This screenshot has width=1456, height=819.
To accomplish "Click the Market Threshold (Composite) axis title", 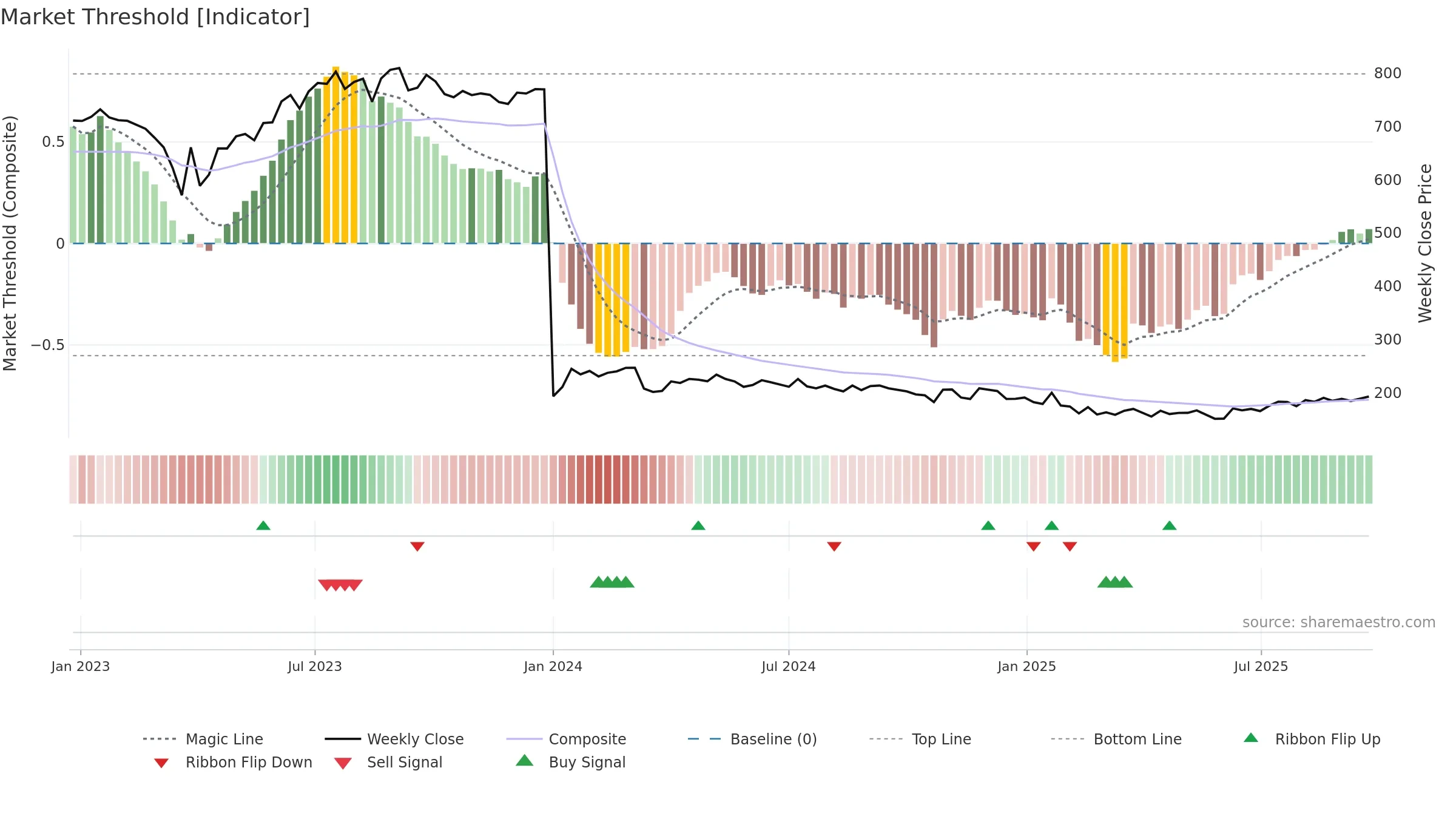I will 10,243.
